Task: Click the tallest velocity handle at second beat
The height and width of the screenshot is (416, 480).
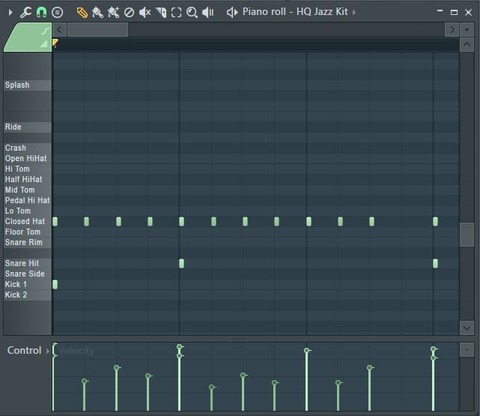Action: click(180, 347)
